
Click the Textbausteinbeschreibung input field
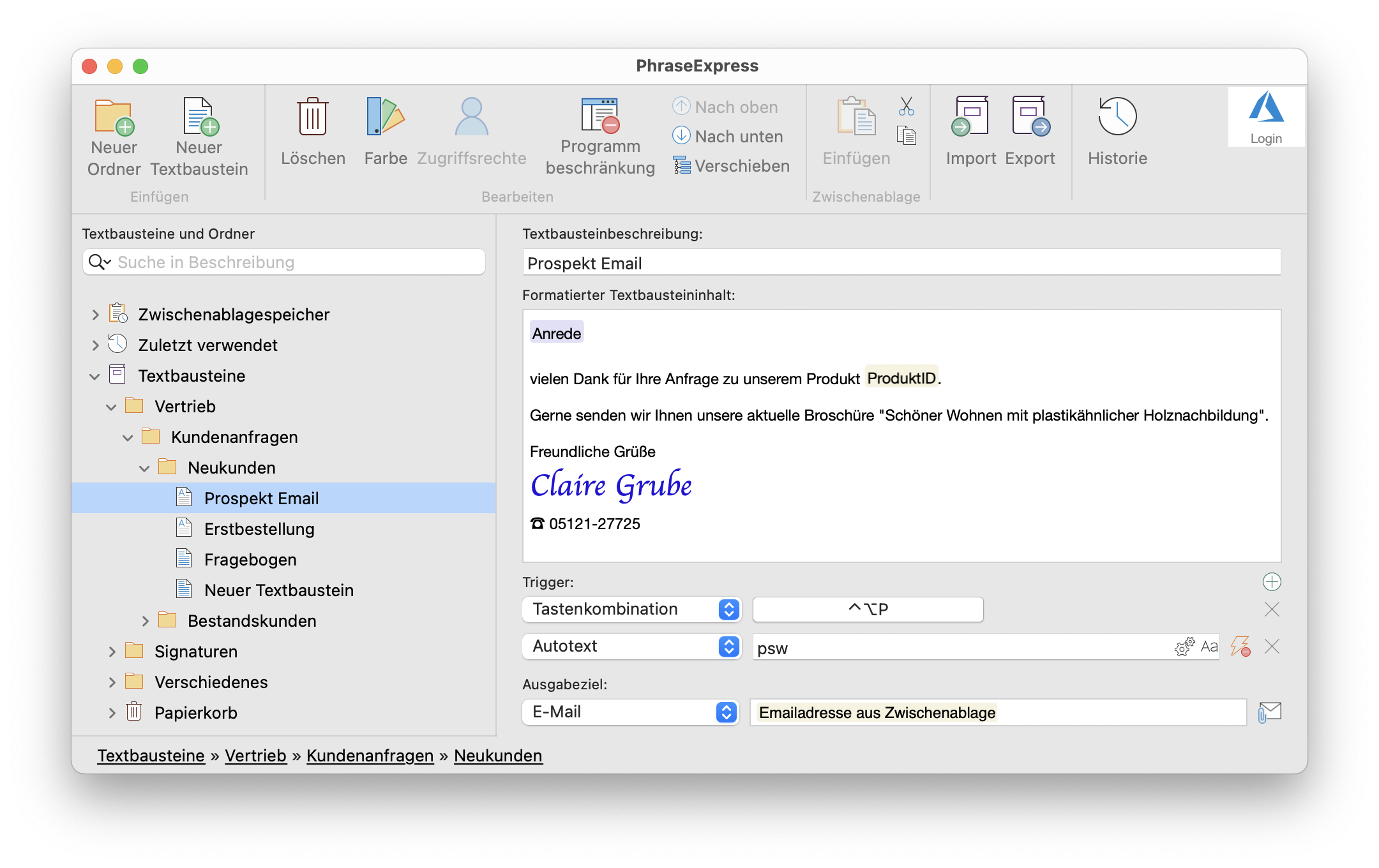pos(901,262)
